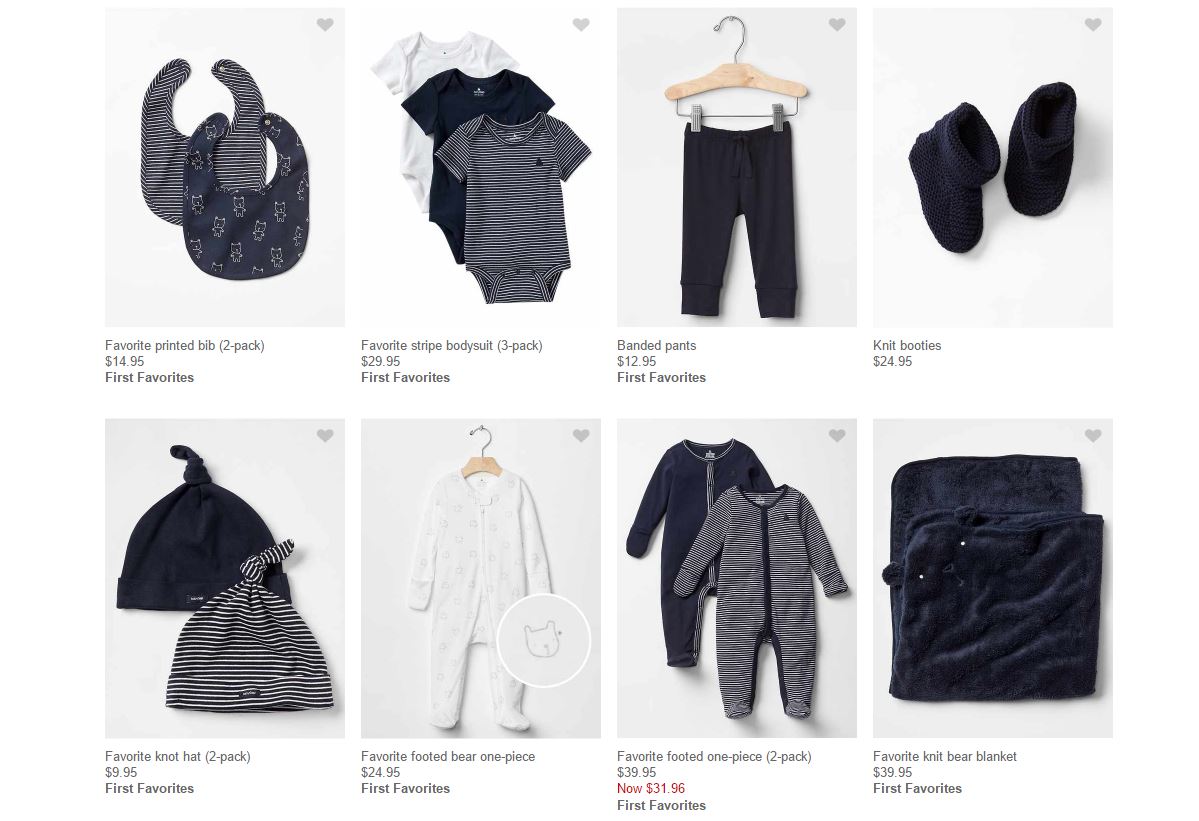Click bear print detail circle on one-piece

[544, 639]
